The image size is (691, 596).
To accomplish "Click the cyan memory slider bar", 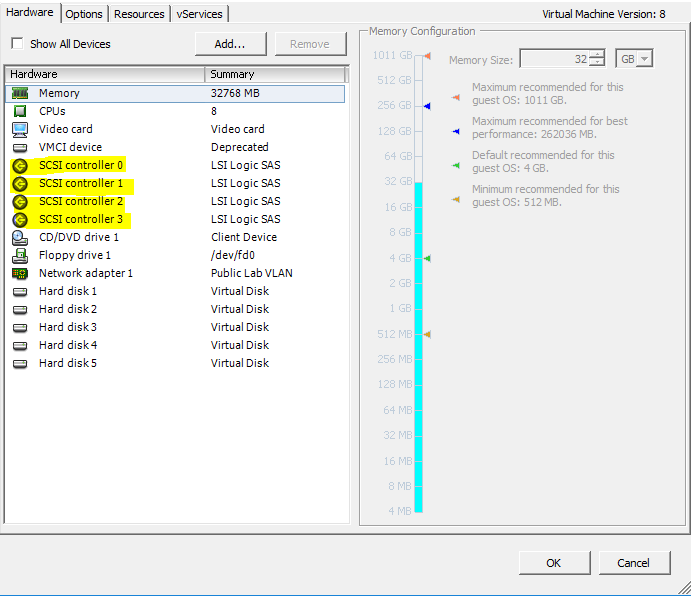I will [x=418, y=347].
